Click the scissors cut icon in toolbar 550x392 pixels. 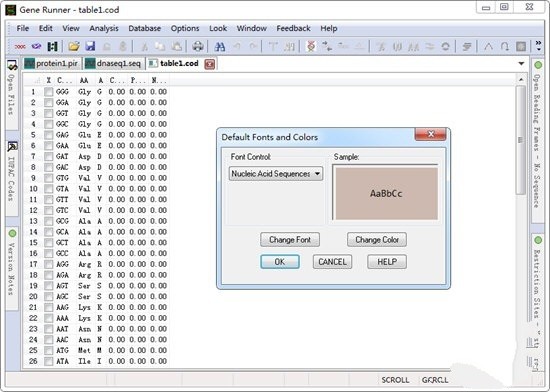coord(144,46)
